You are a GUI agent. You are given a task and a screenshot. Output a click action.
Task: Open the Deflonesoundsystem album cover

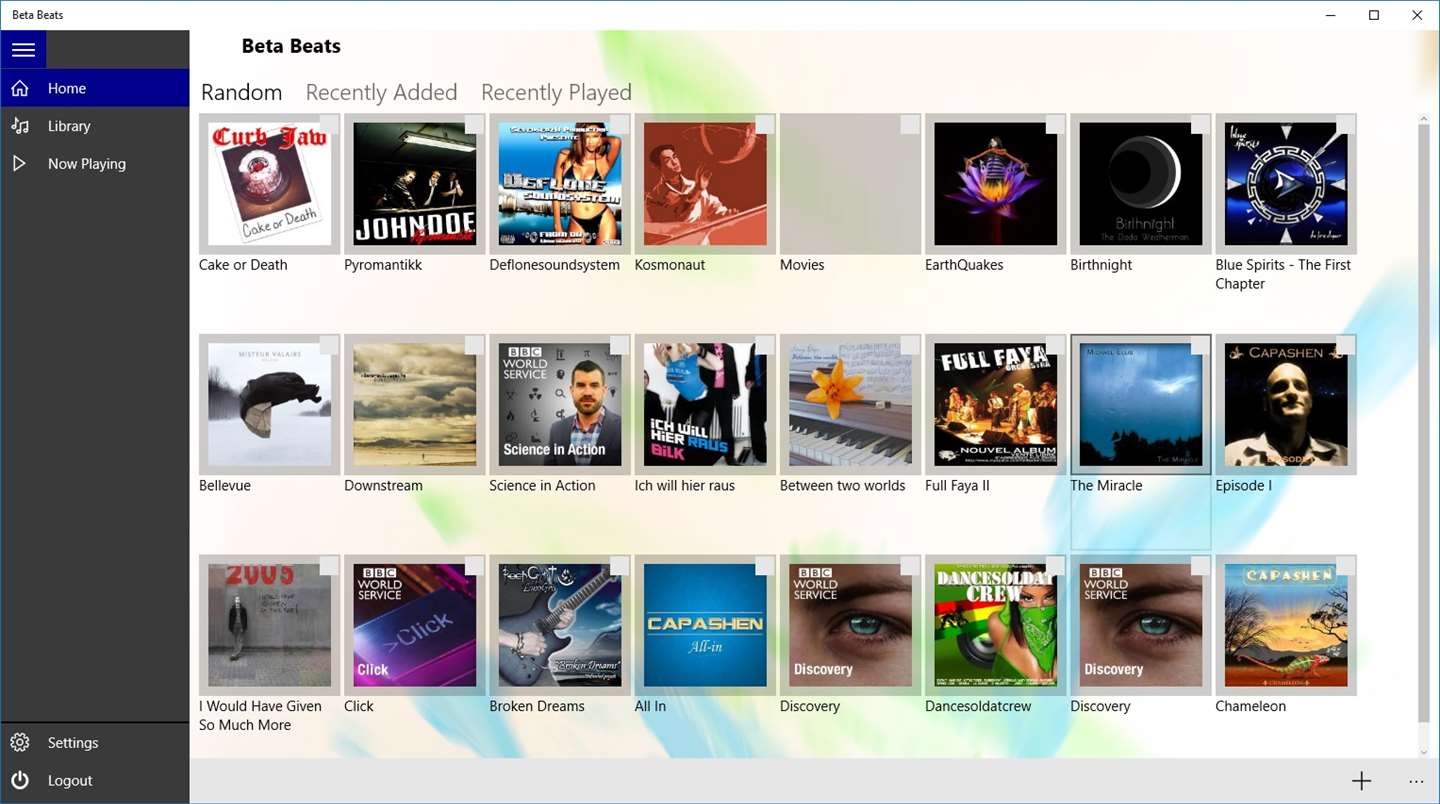click(x=560, y=184)
